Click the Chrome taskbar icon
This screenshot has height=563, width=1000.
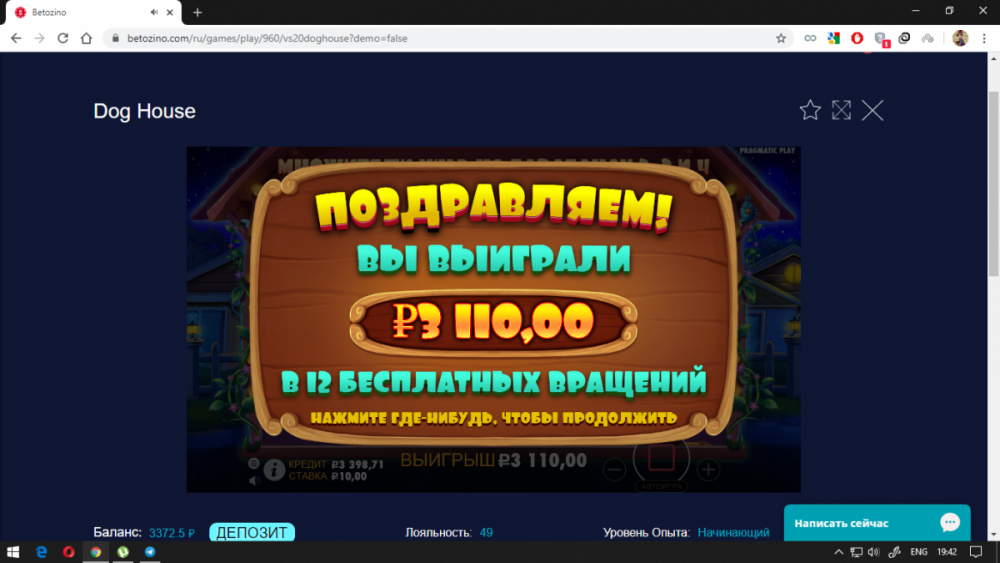(96, 552)
